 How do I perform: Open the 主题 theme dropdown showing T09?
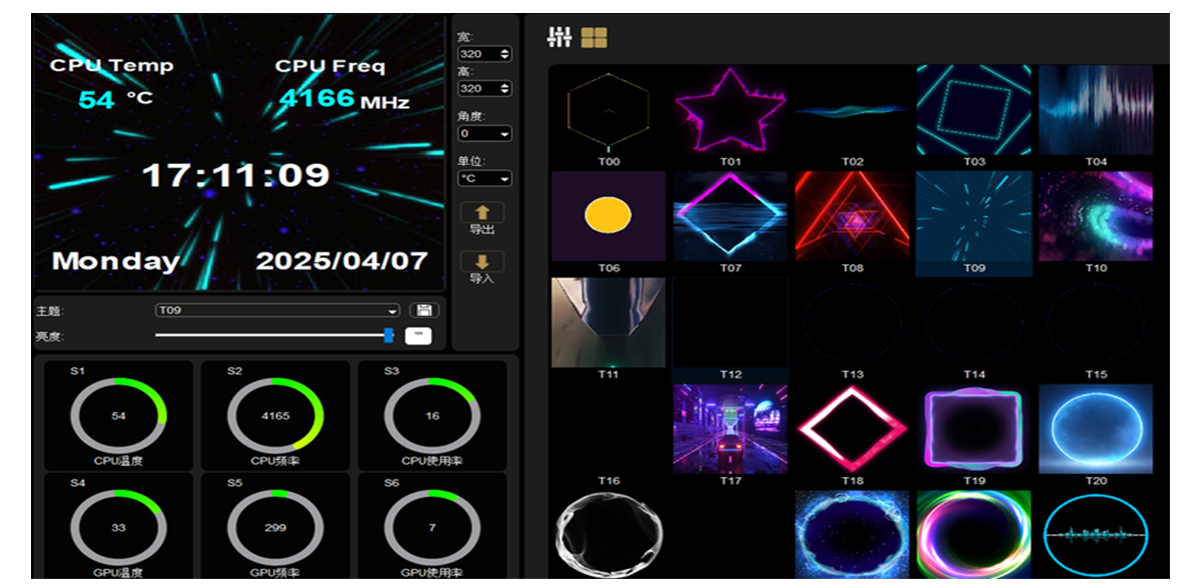pos(277,310)
